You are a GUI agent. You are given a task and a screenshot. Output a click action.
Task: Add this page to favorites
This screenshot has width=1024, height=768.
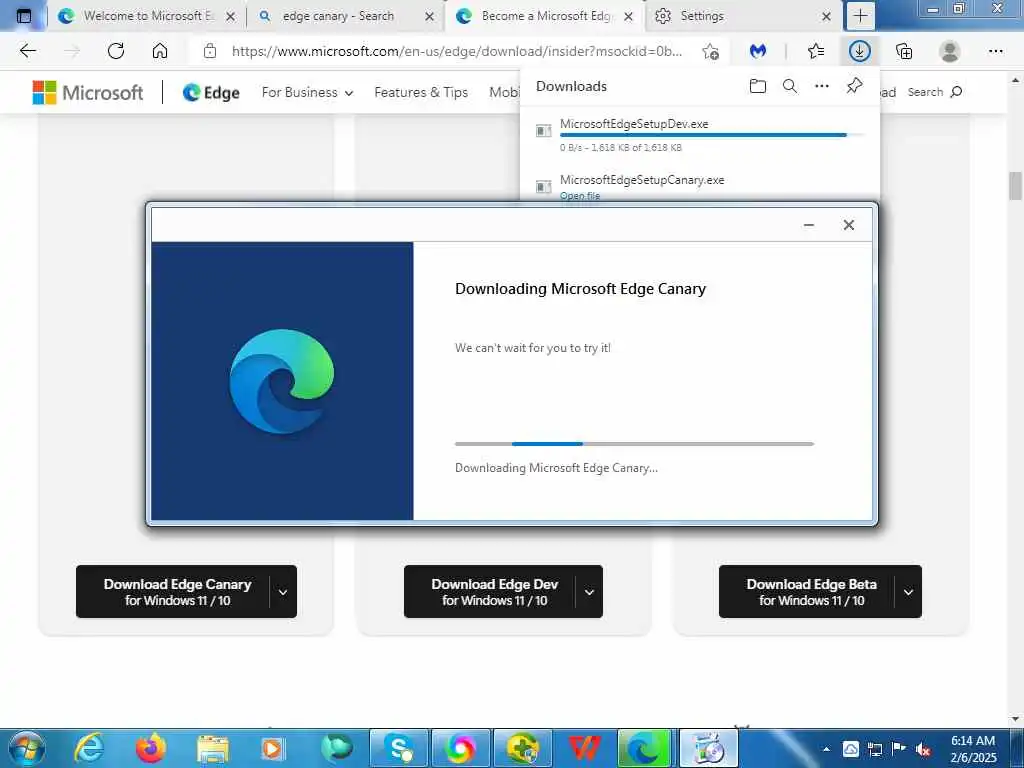coord(711,51)
